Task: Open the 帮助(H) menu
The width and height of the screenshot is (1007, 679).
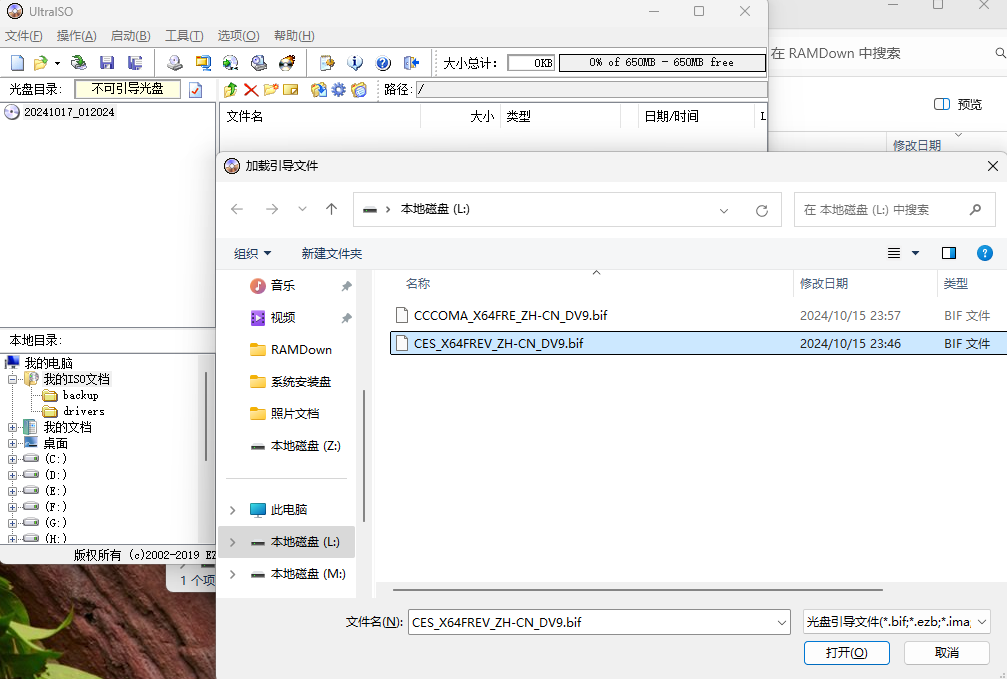Action: (x=294, y=36)
